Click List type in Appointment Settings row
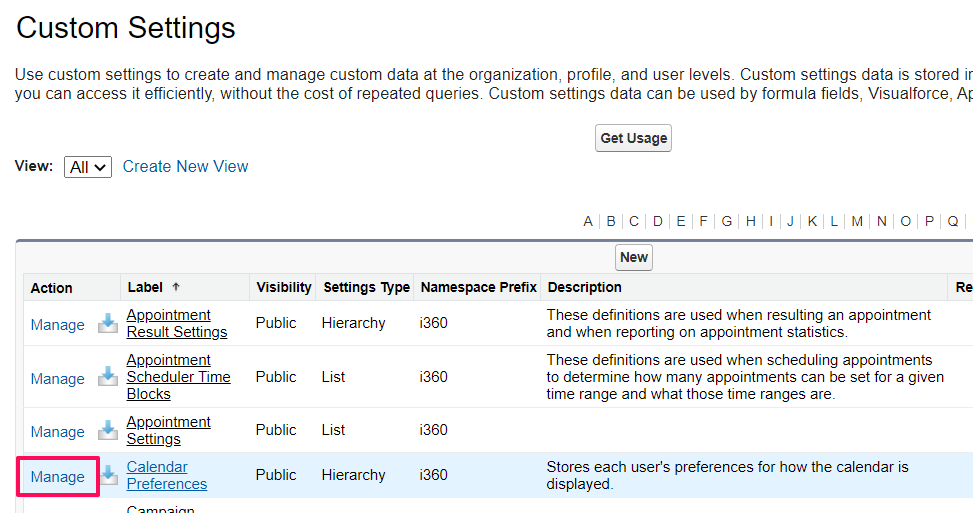The height and width of the screenshot is (513, 973). pyautogui.click(x=333, y=430)
